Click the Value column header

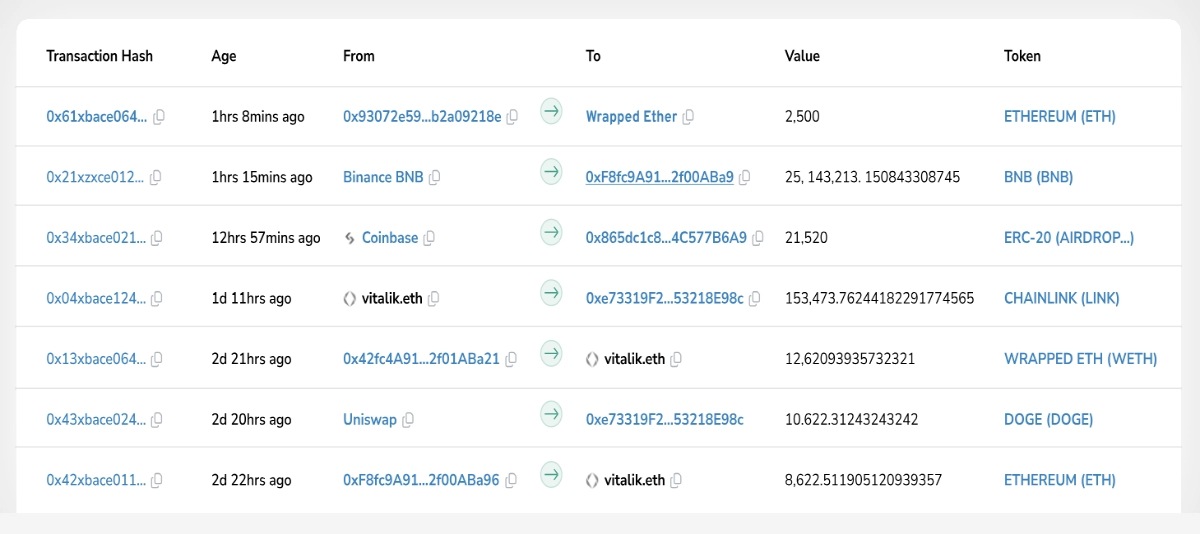802,56
